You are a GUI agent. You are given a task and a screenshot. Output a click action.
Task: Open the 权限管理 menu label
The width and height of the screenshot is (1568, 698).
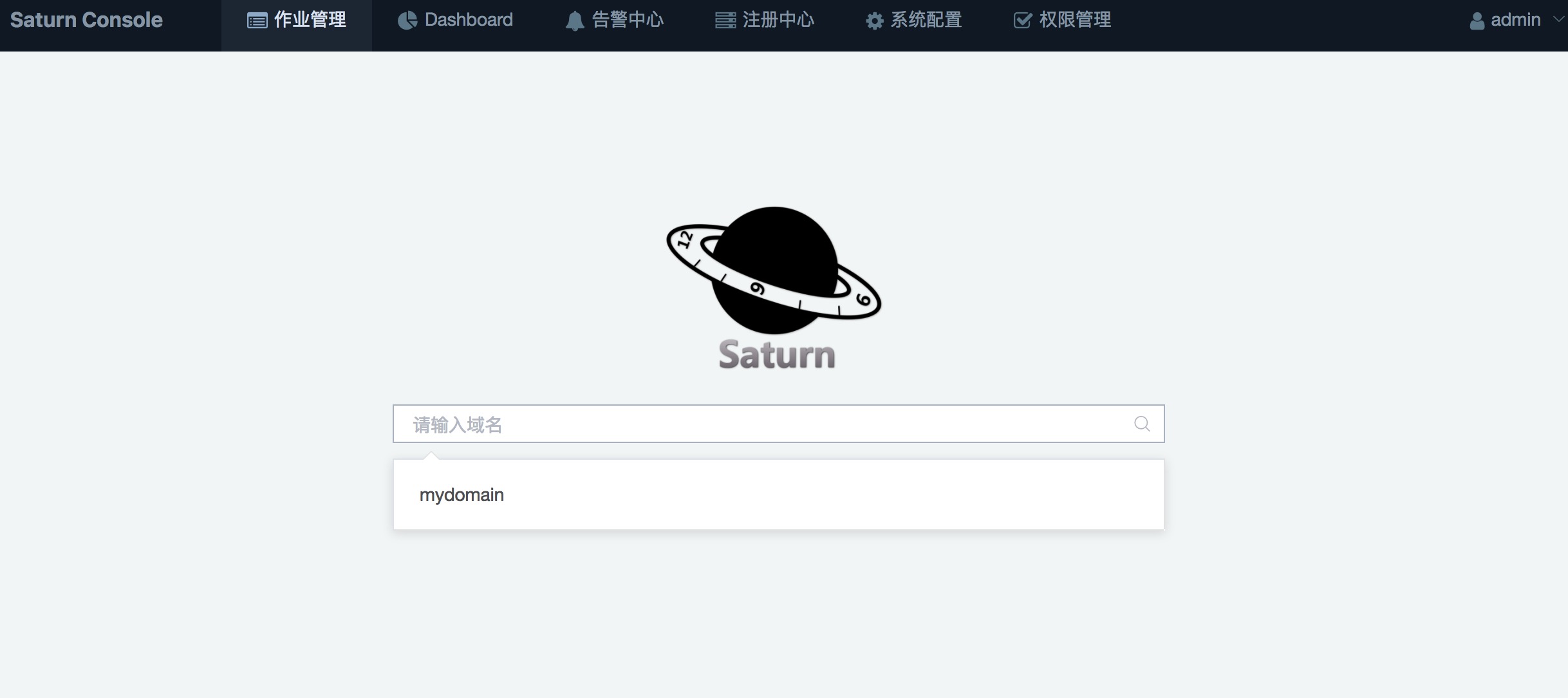pos(1075,20)
